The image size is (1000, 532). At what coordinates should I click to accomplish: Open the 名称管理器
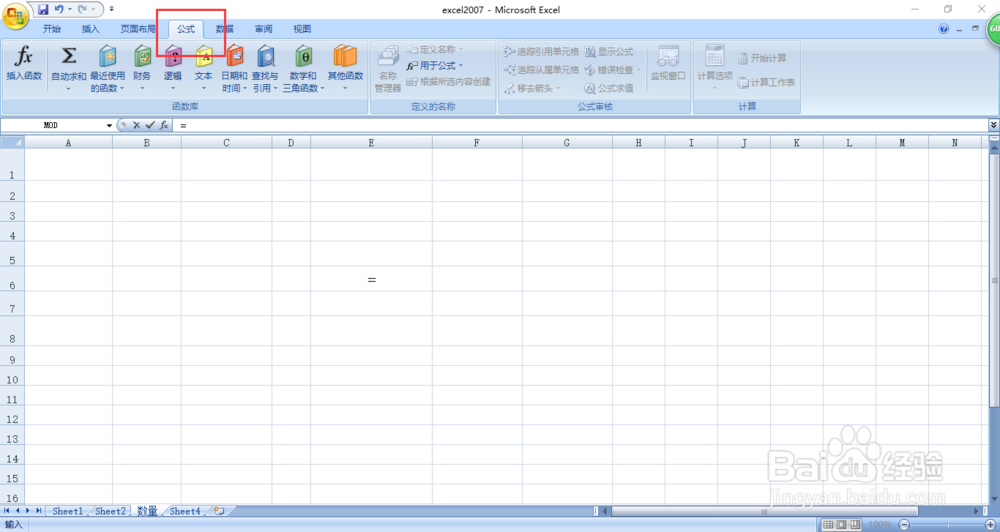(388, 69)
